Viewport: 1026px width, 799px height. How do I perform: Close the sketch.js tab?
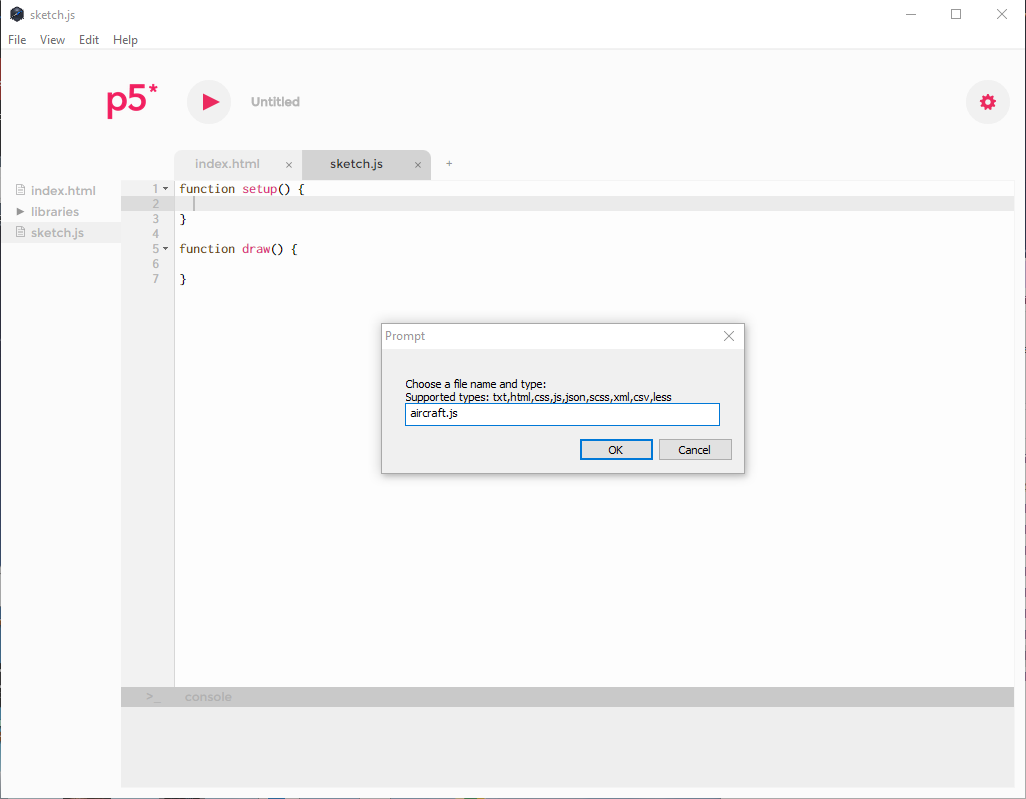pos(417,165)
